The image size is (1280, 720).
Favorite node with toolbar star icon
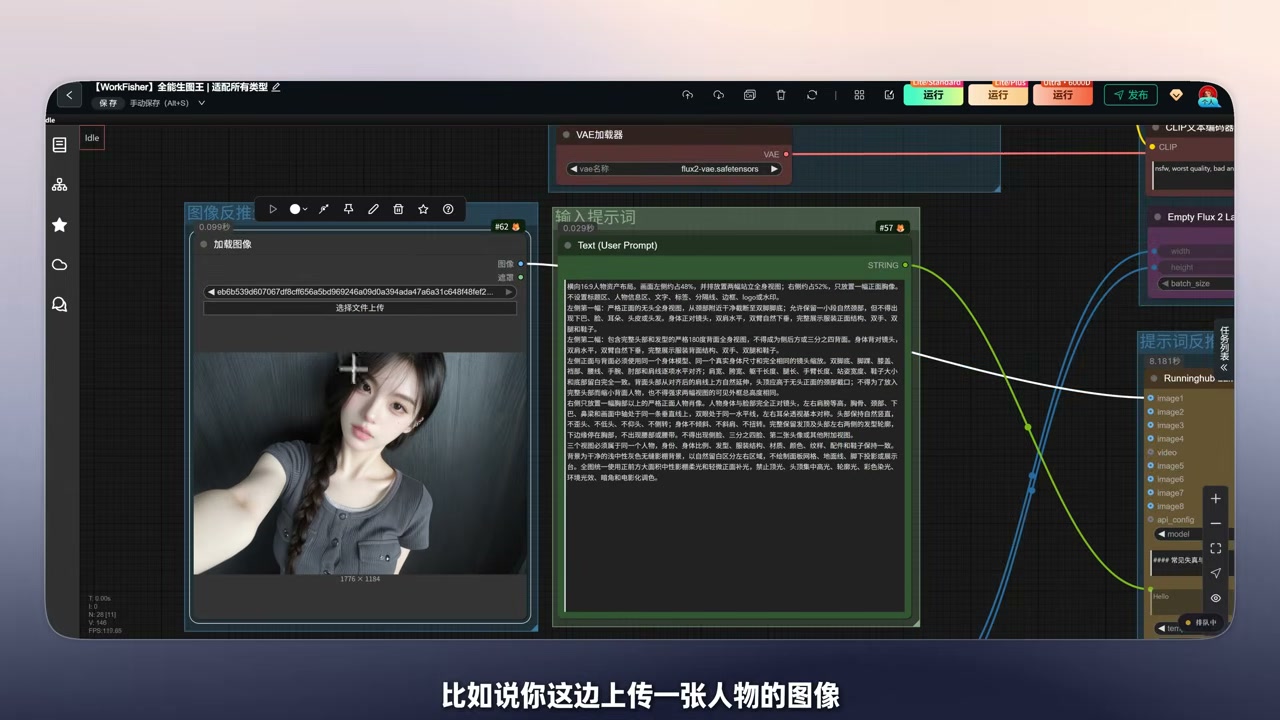[423, 209]
